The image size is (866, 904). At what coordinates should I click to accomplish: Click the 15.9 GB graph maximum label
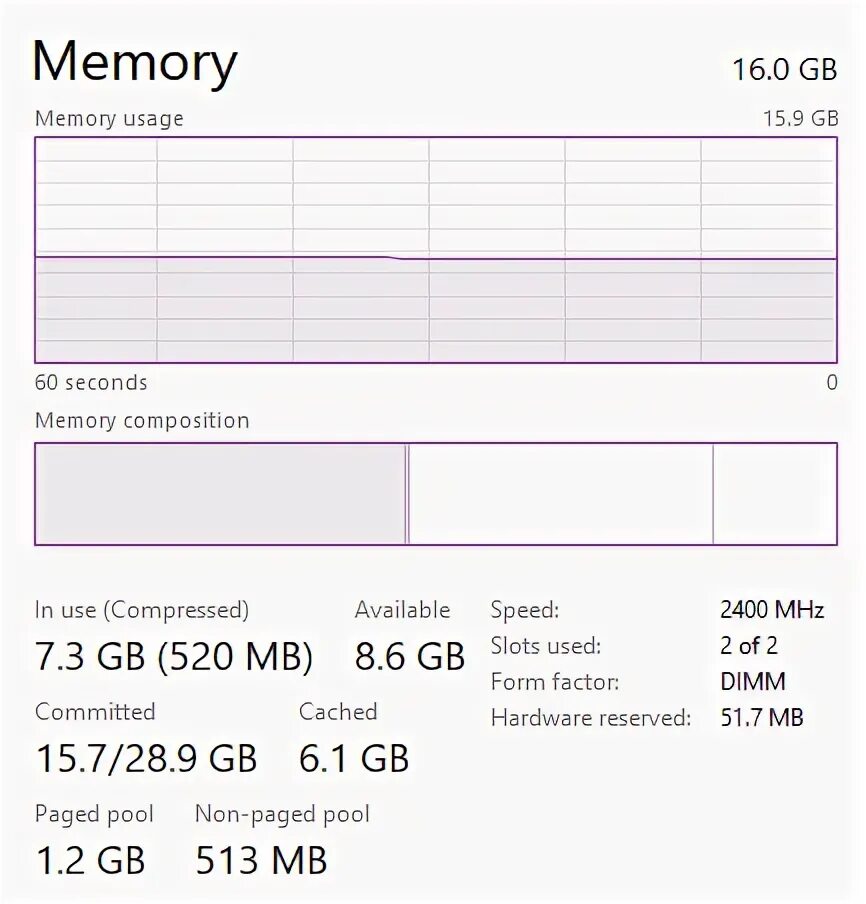800,118
